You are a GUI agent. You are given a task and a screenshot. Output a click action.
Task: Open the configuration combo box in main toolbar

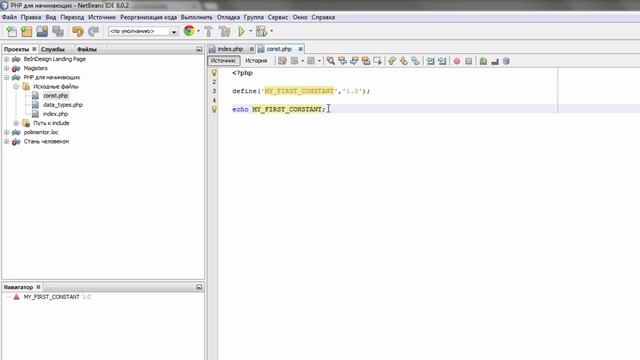(x=143, y=31)
